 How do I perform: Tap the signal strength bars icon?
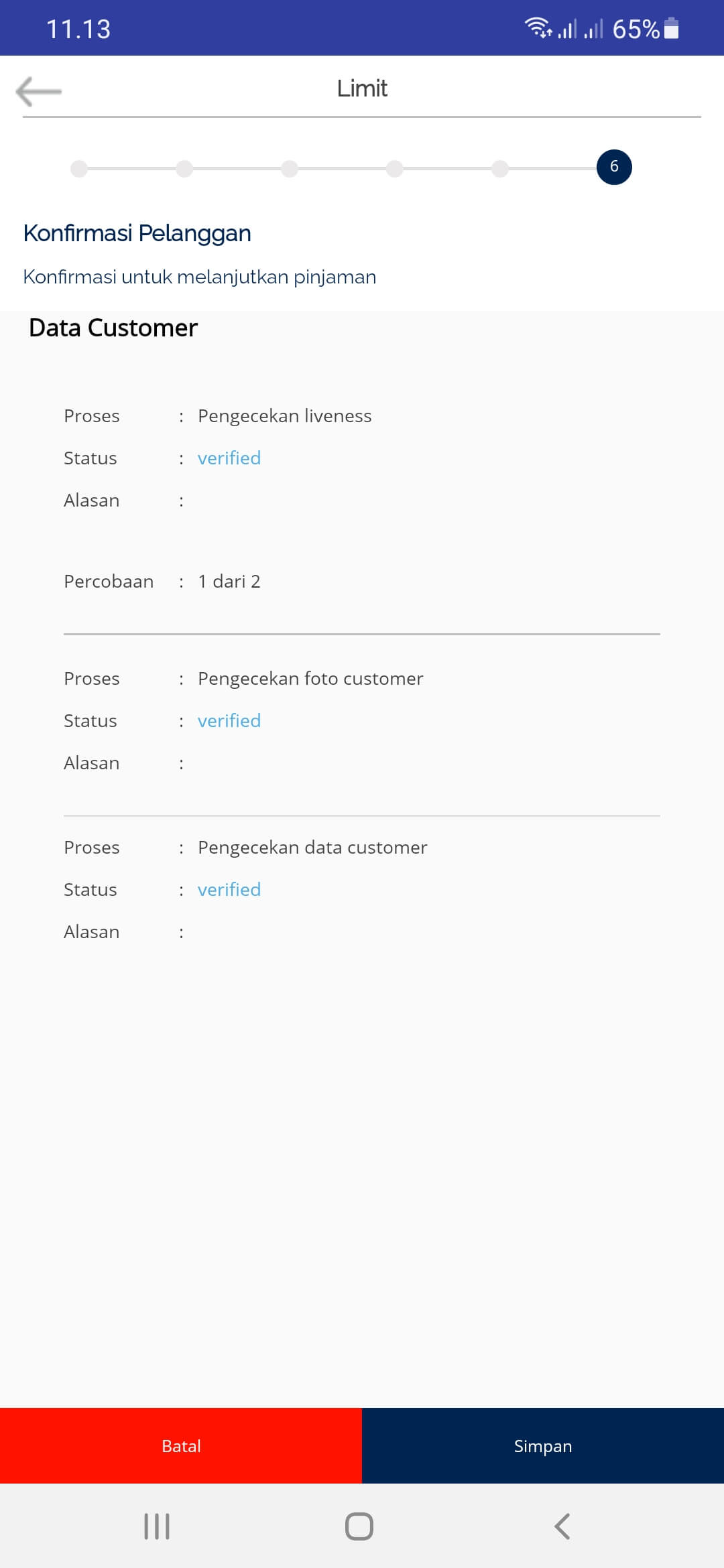pyautogui.click(x=567, y=29)
